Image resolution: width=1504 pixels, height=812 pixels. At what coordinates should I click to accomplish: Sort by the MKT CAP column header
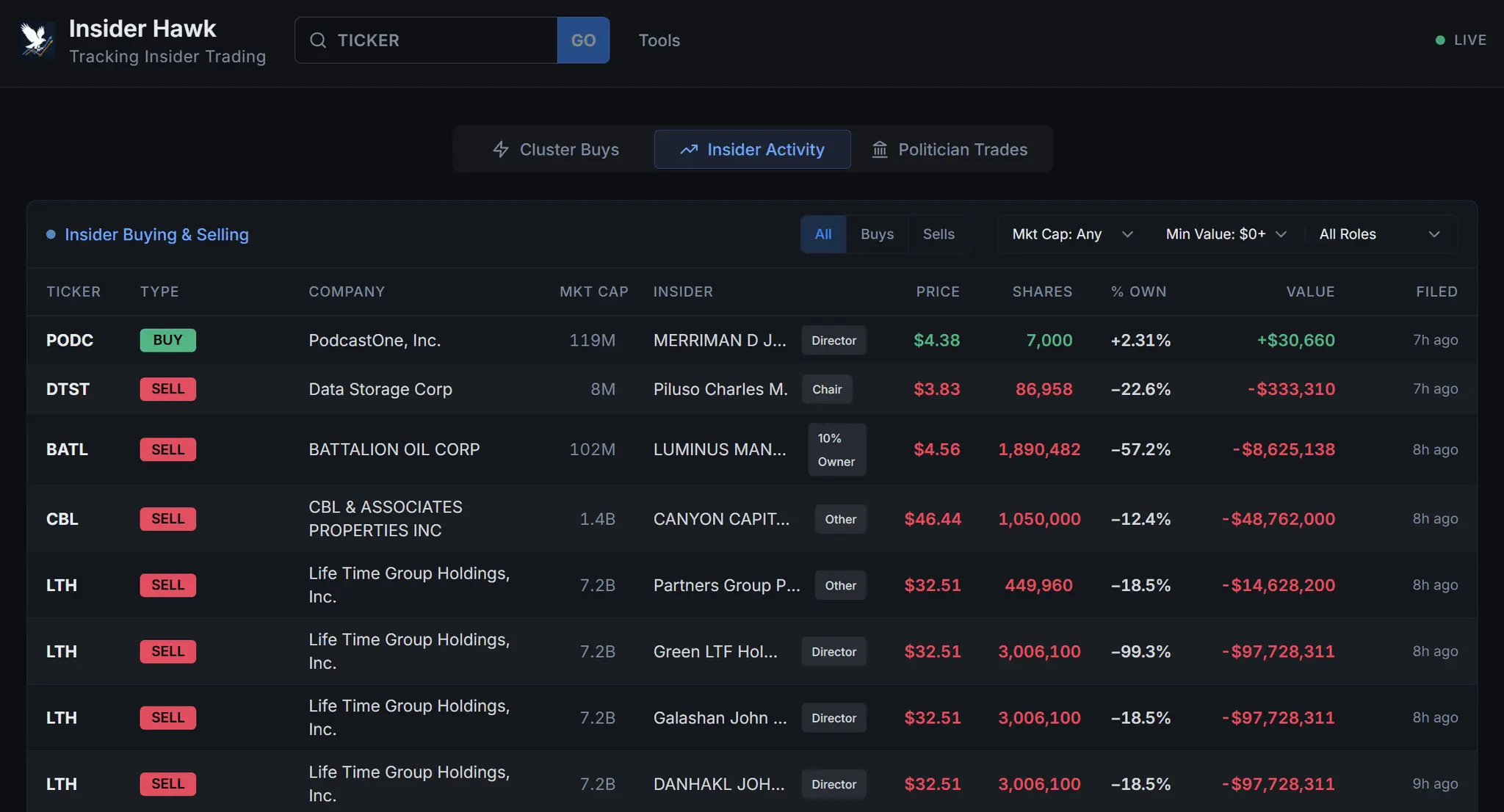click(x=593, y=291)
